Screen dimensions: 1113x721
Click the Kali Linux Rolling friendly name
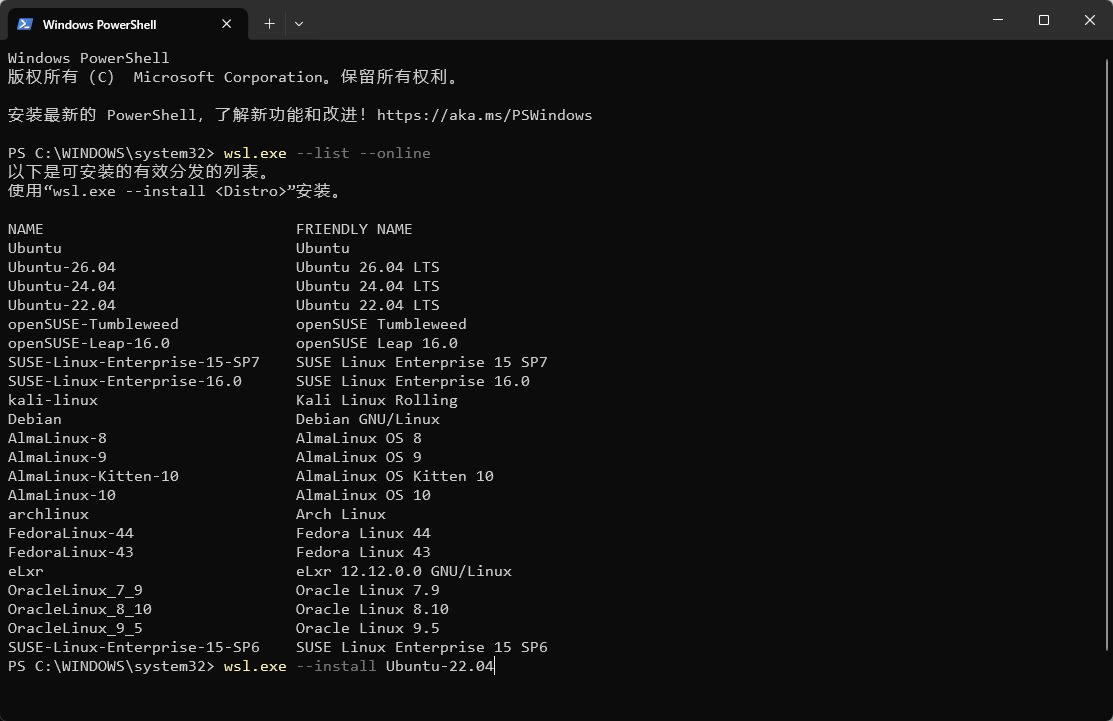click(x=377, y=400)
